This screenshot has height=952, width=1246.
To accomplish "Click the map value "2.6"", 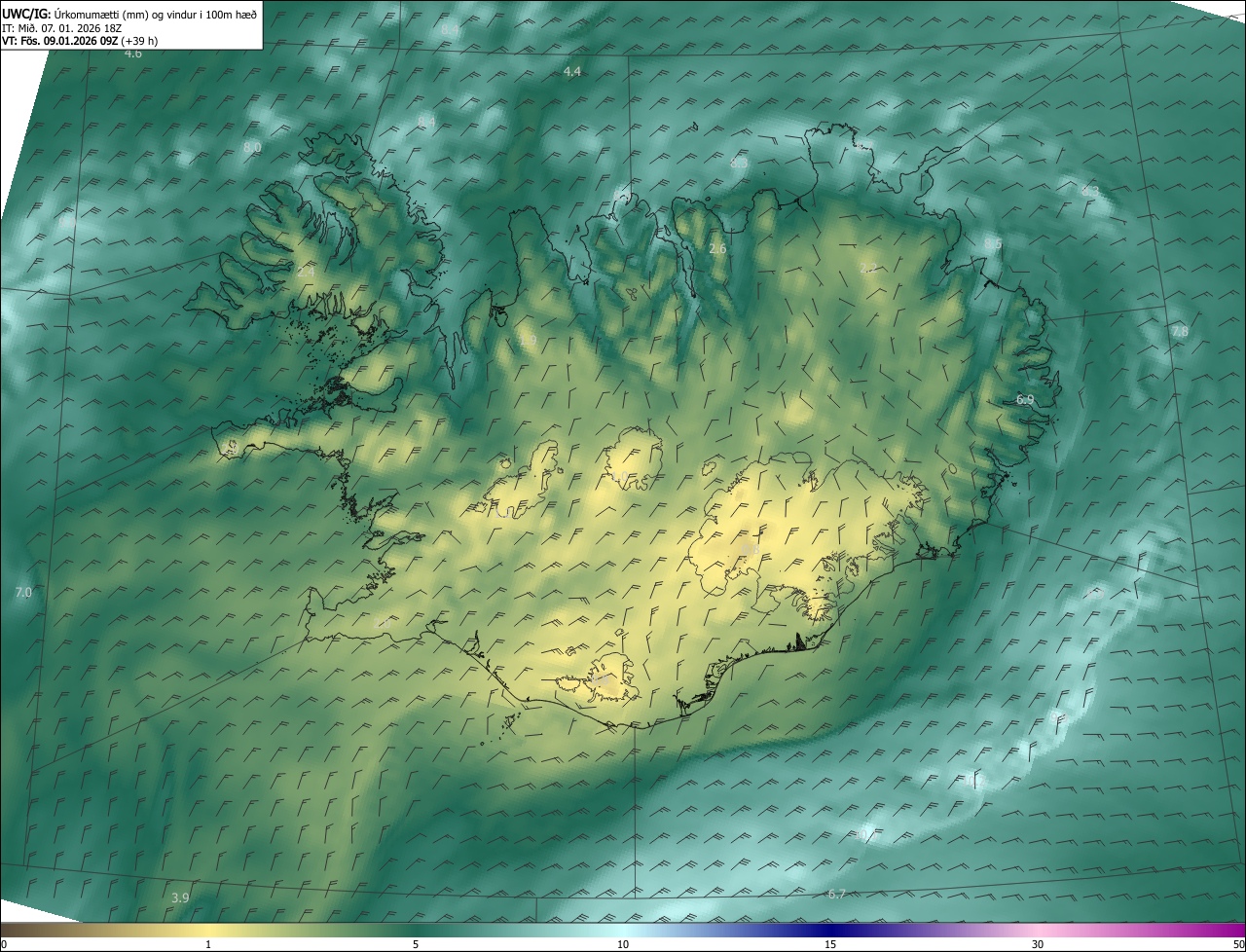I will click(717, 249).
